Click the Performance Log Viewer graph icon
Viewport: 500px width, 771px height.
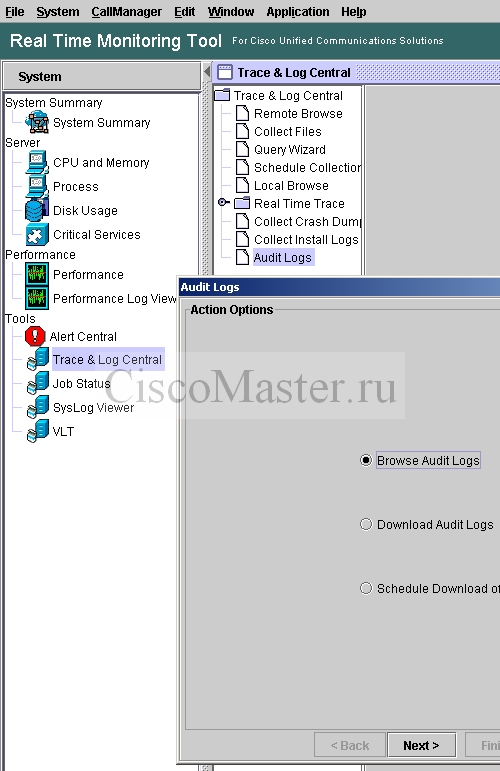(37, 298)
